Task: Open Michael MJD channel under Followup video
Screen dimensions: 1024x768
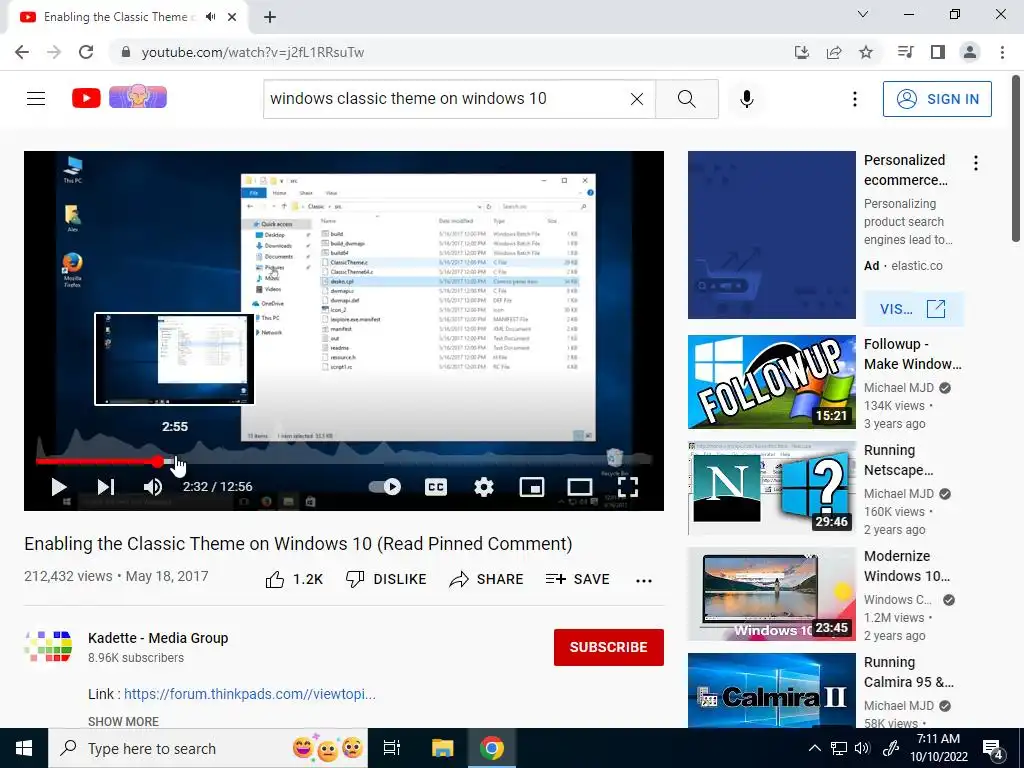Action: click(x=899, y=387)
